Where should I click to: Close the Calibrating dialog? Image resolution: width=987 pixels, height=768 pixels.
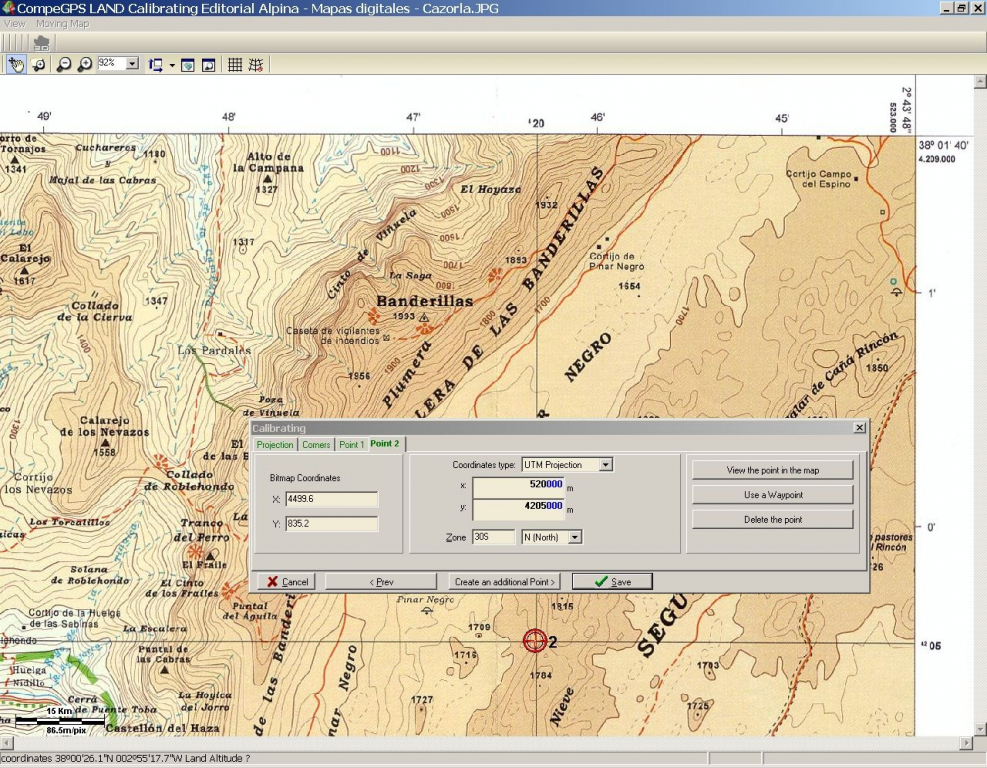(859, 427)
